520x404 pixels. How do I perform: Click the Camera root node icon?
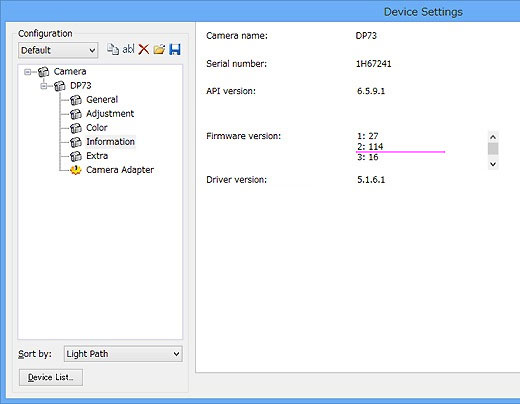tap(43, 72)
